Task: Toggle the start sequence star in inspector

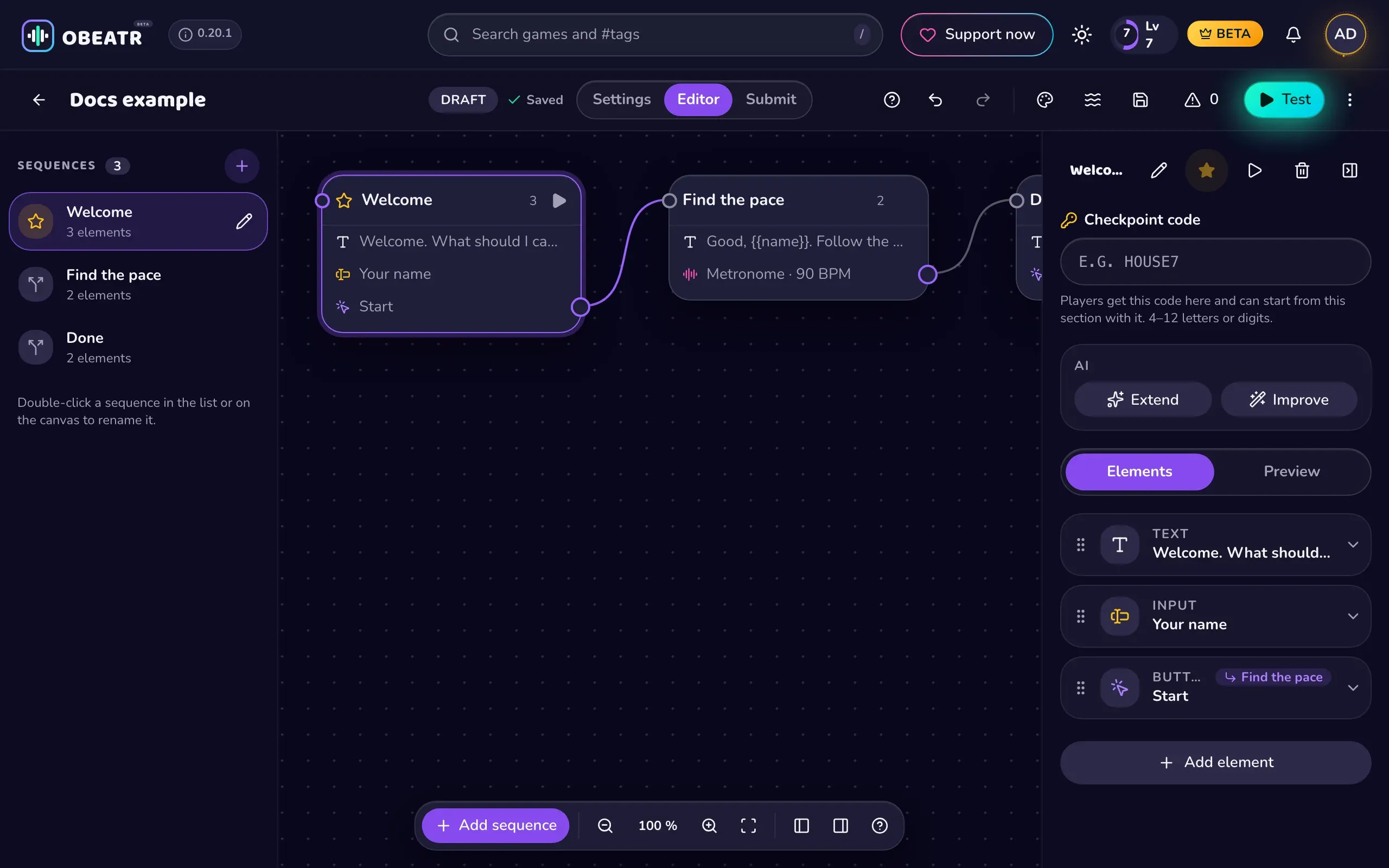Action: [1207, 170]
